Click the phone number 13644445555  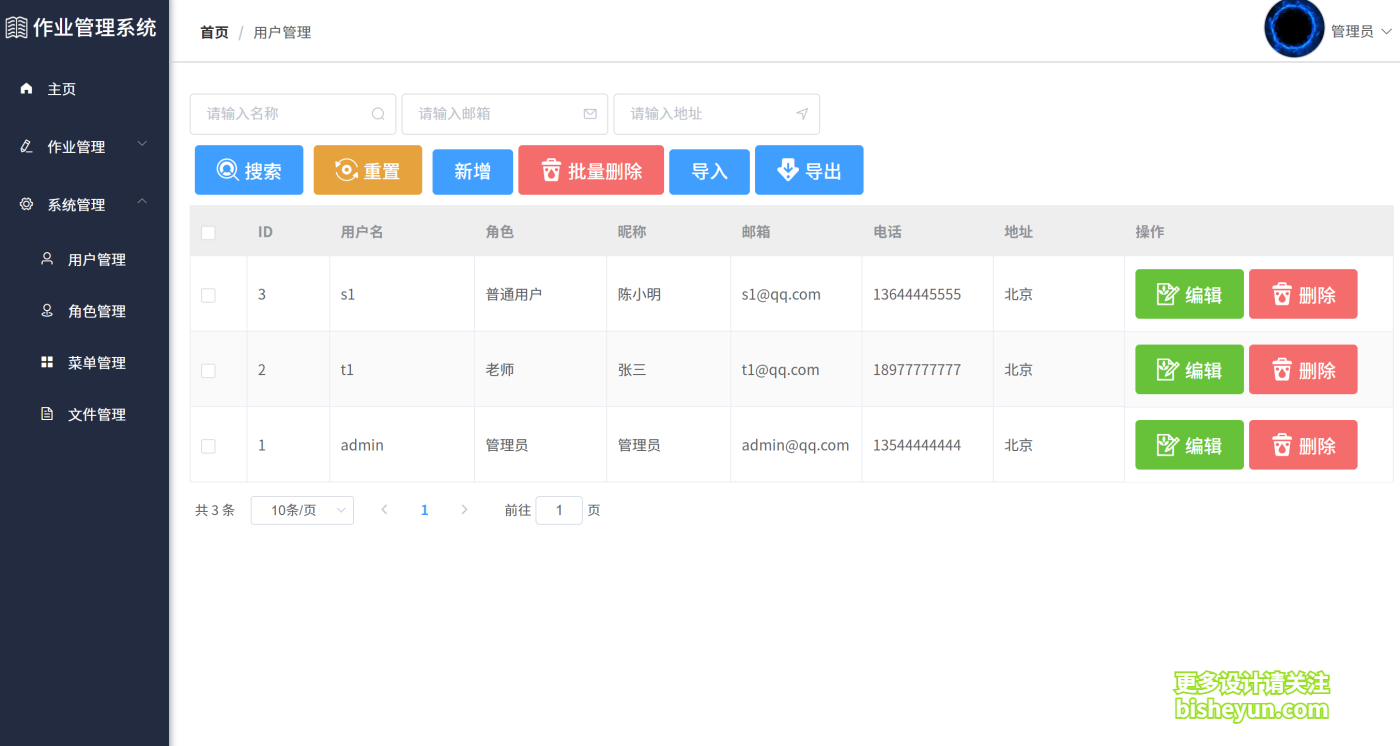917,294
